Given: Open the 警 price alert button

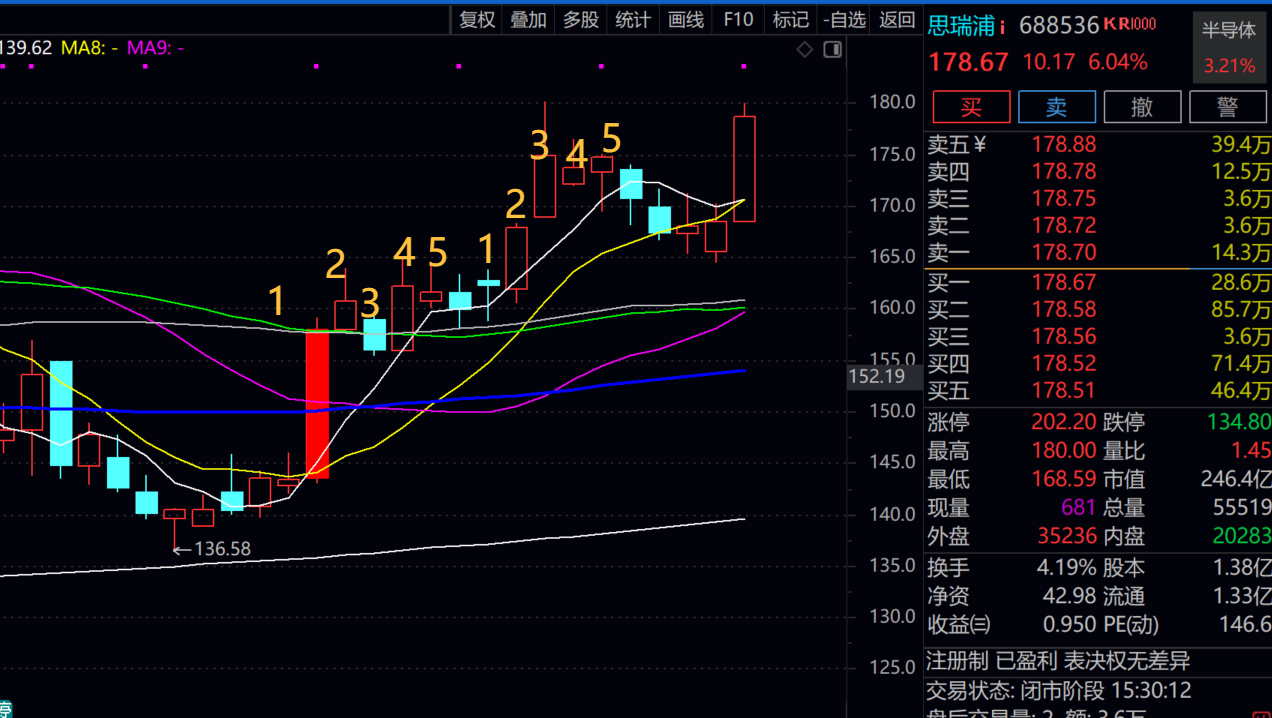Looking at the screenshot, I should 1228,107.
